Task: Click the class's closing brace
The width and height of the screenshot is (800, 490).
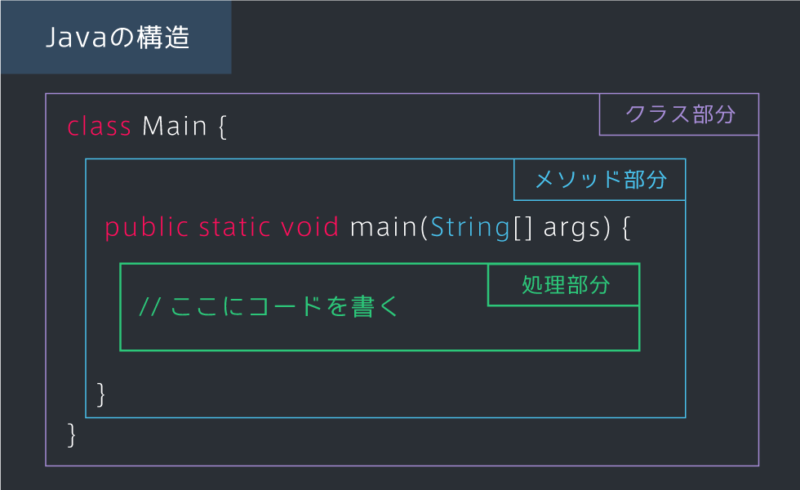Action: [71, 435]
